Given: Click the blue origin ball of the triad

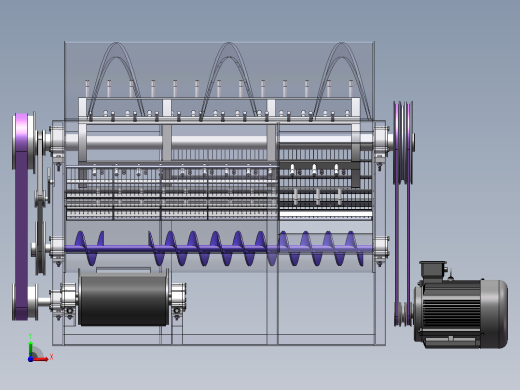Looking at the screenshot, I should pos(30,359).
